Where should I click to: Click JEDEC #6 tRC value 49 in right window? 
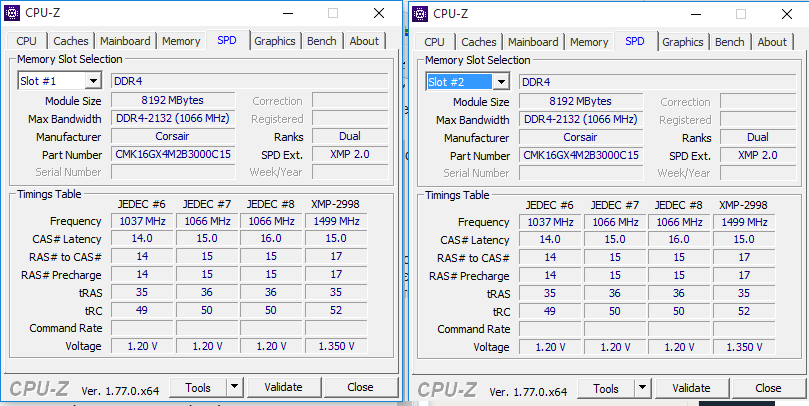(x=551, y=311)
